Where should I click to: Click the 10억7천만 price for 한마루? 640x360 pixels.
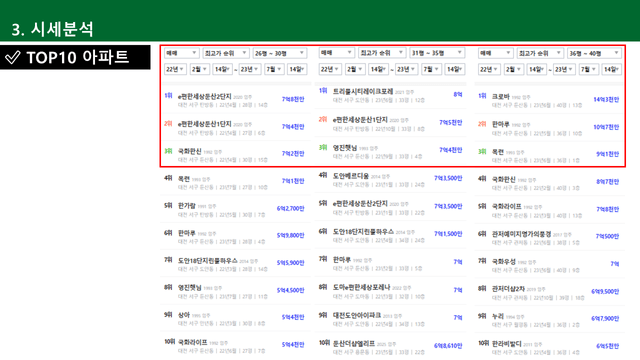pyautogui.click(x=606, y=127)
